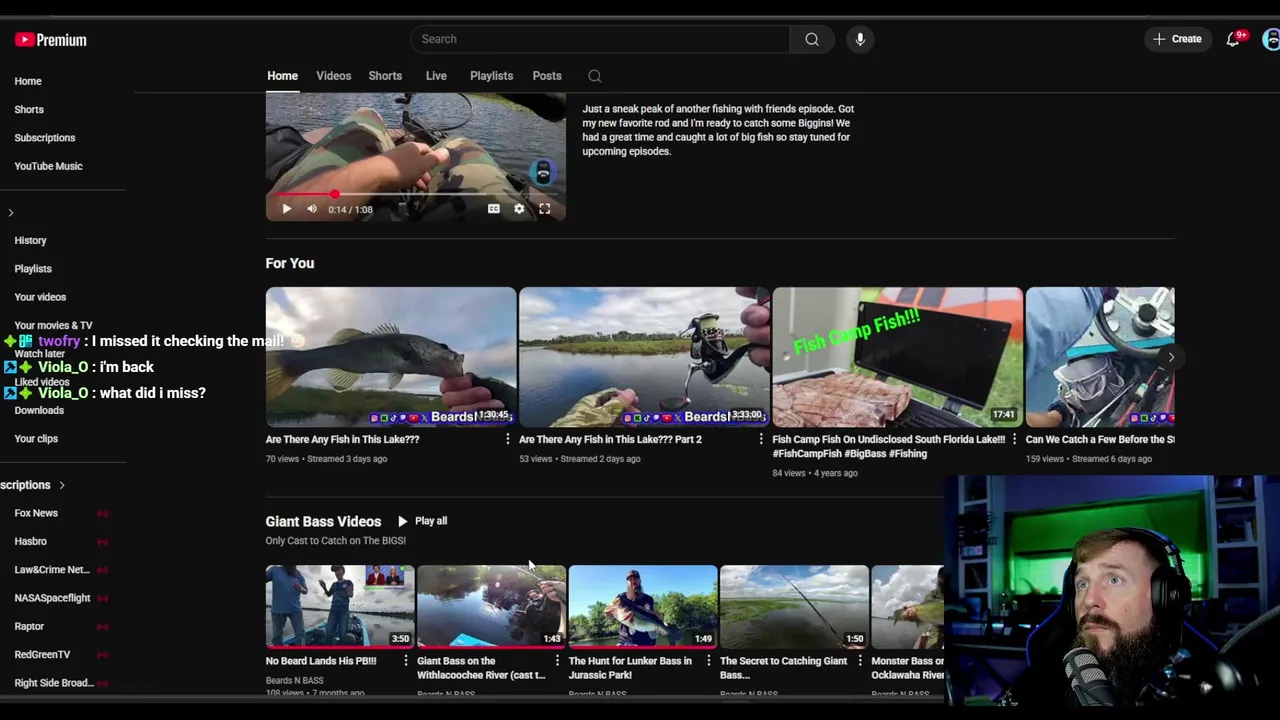Click the channel search magnifier icon
1280x720 pixels.
tap(595, 76)
